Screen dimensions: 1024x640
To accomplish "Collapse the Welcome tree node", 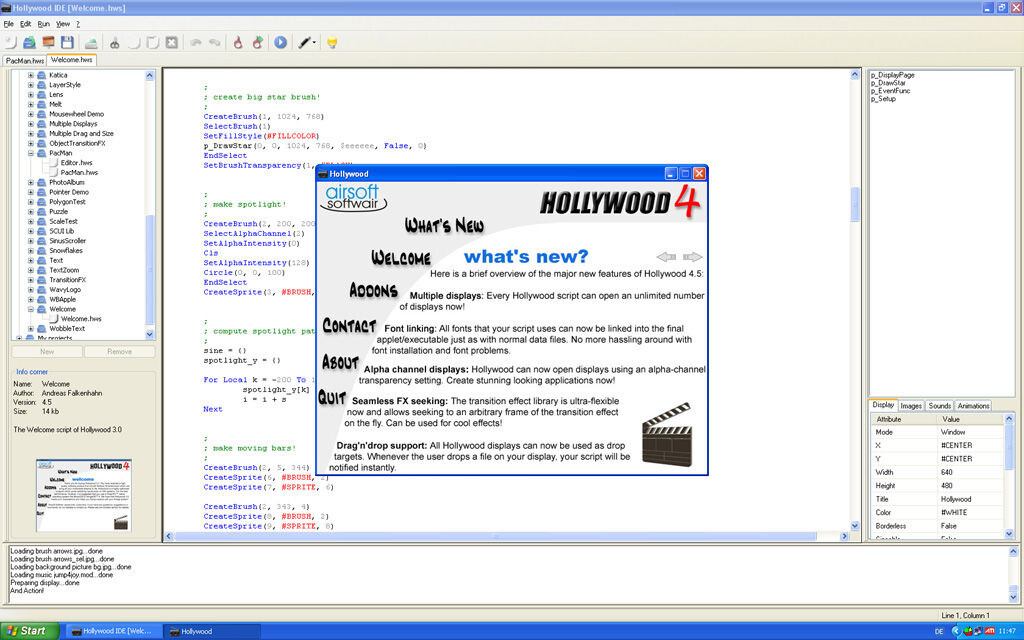I will coord(31,310).
